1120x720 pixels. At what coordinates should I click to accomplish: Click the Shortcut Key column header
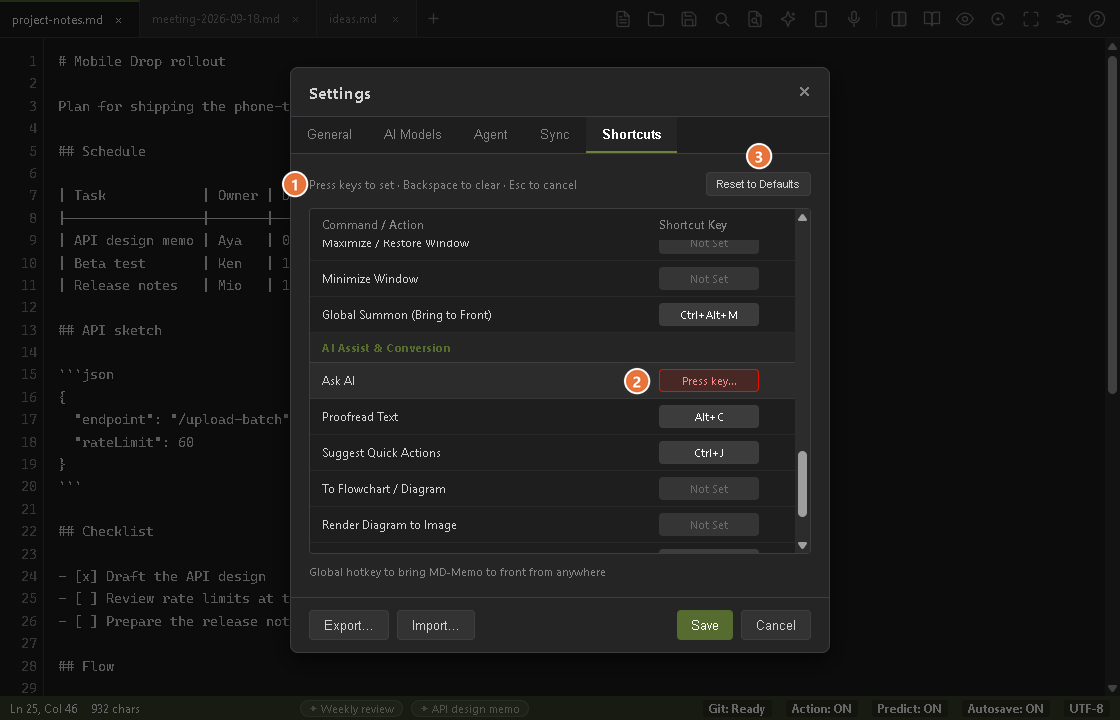pos(693,225)
